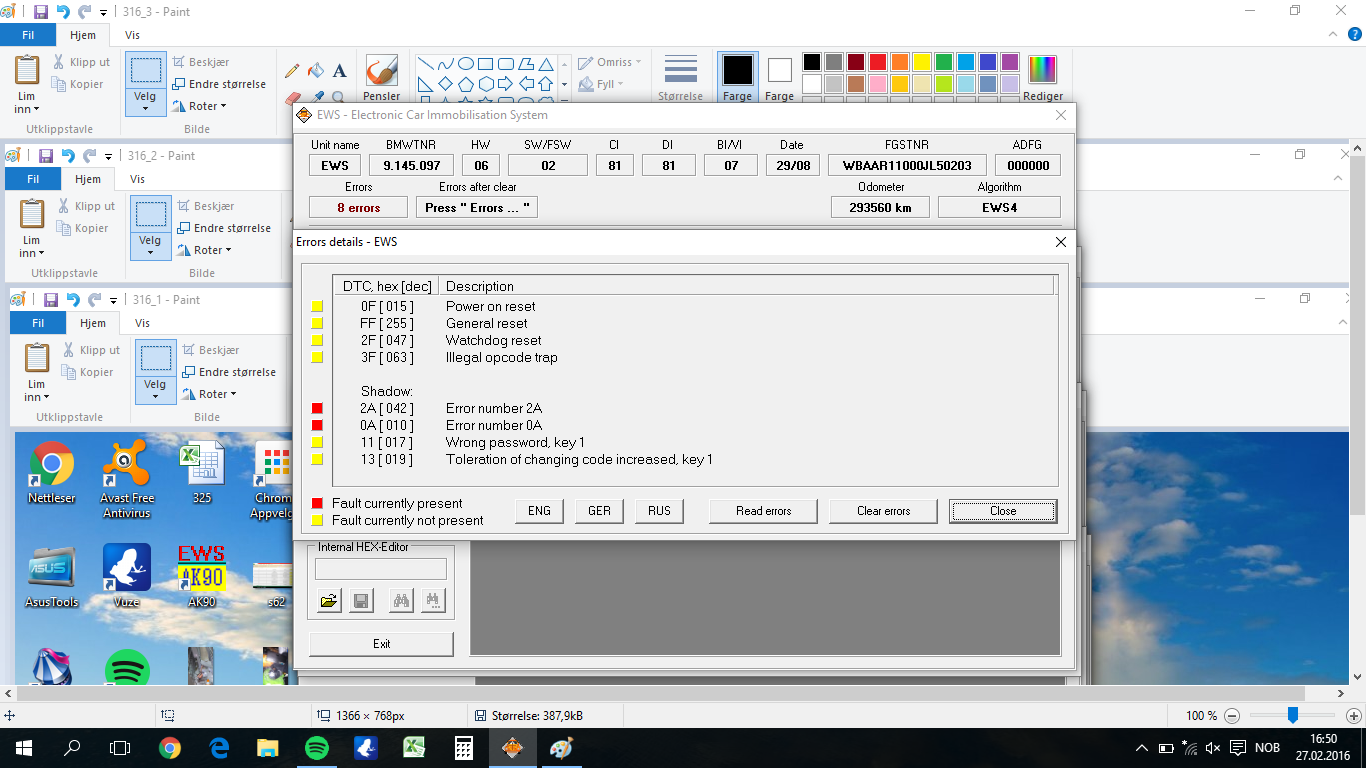Open the Pensler brushes tool
Screen dimensions: 1366x768
point(382,78)
